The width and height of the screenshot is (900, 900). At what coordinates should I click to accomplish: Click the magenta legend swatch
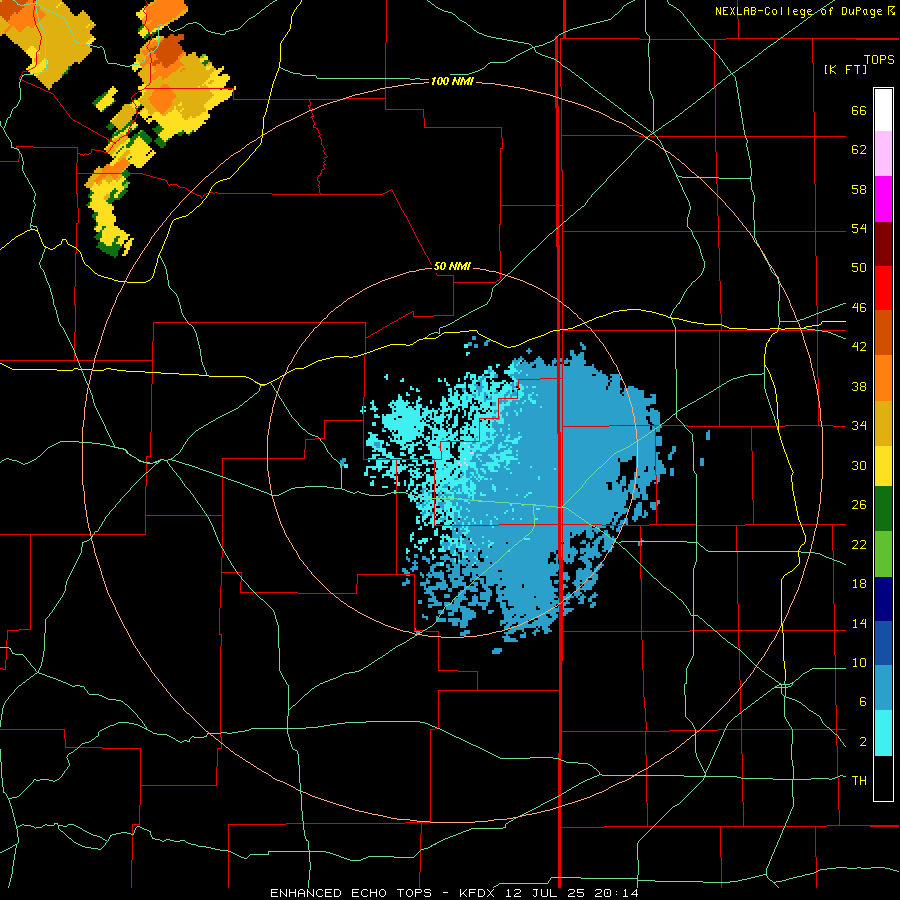pos(883,199)
